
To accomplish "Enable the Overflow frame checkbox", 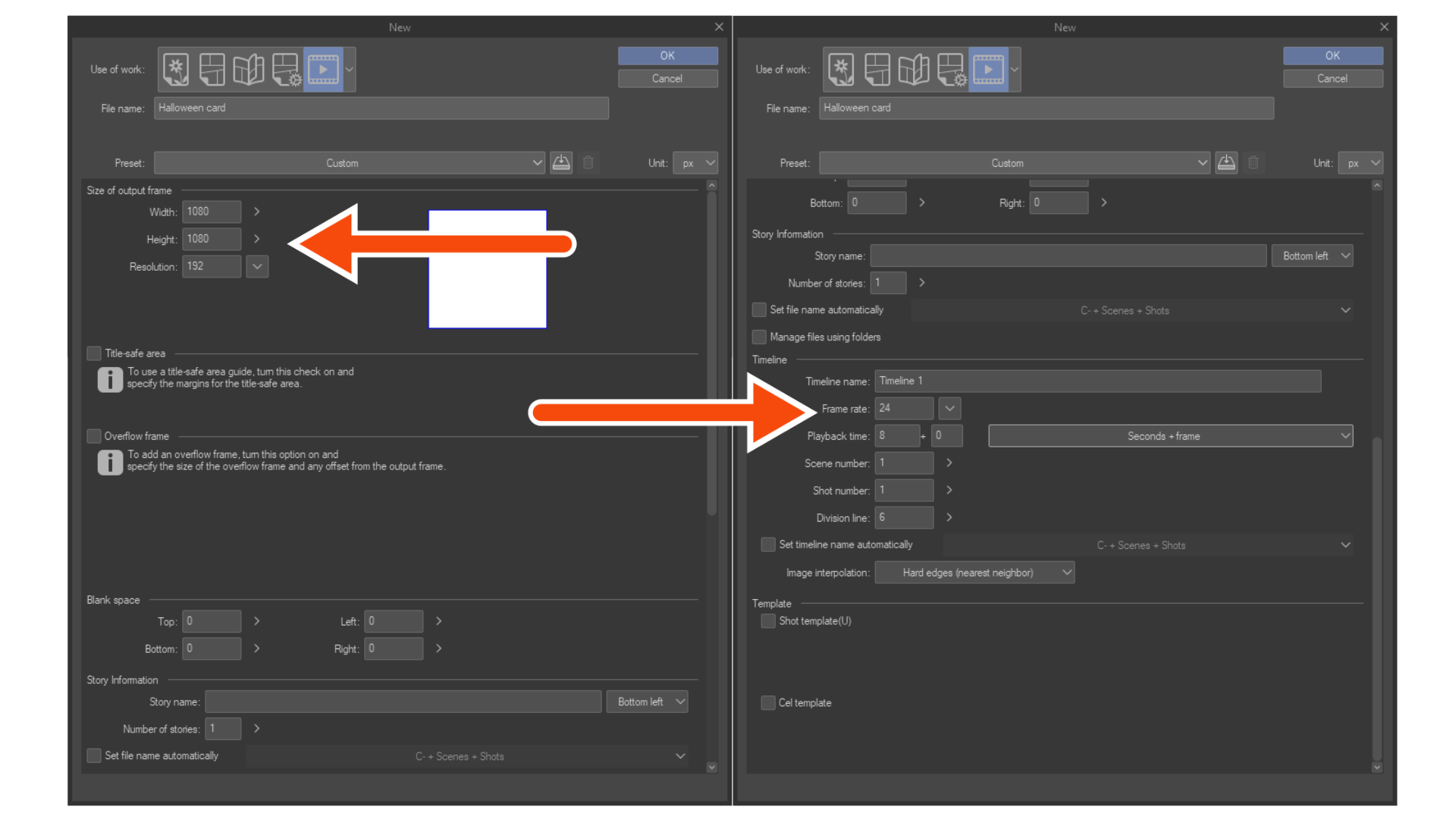I will coord(94,436).
